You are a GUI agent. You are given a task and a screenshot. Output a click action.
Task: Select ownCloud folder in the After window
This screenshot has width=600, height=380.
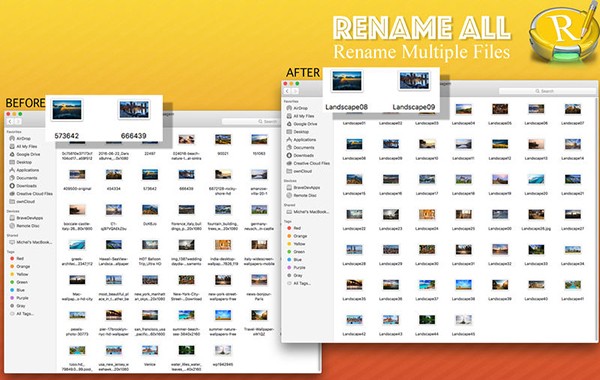[299, 171]
